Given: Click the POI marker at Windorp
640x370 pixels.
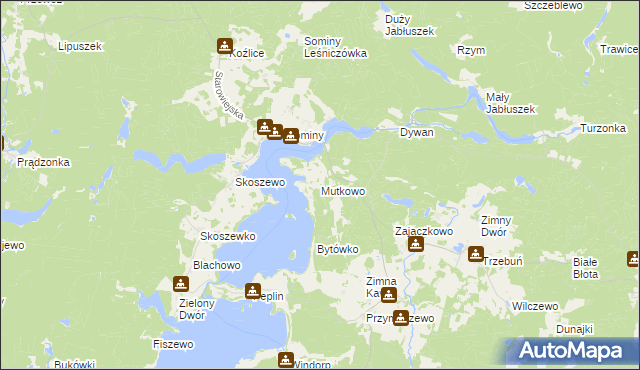Looking at the screenshot, I should (x=286, y=360).
